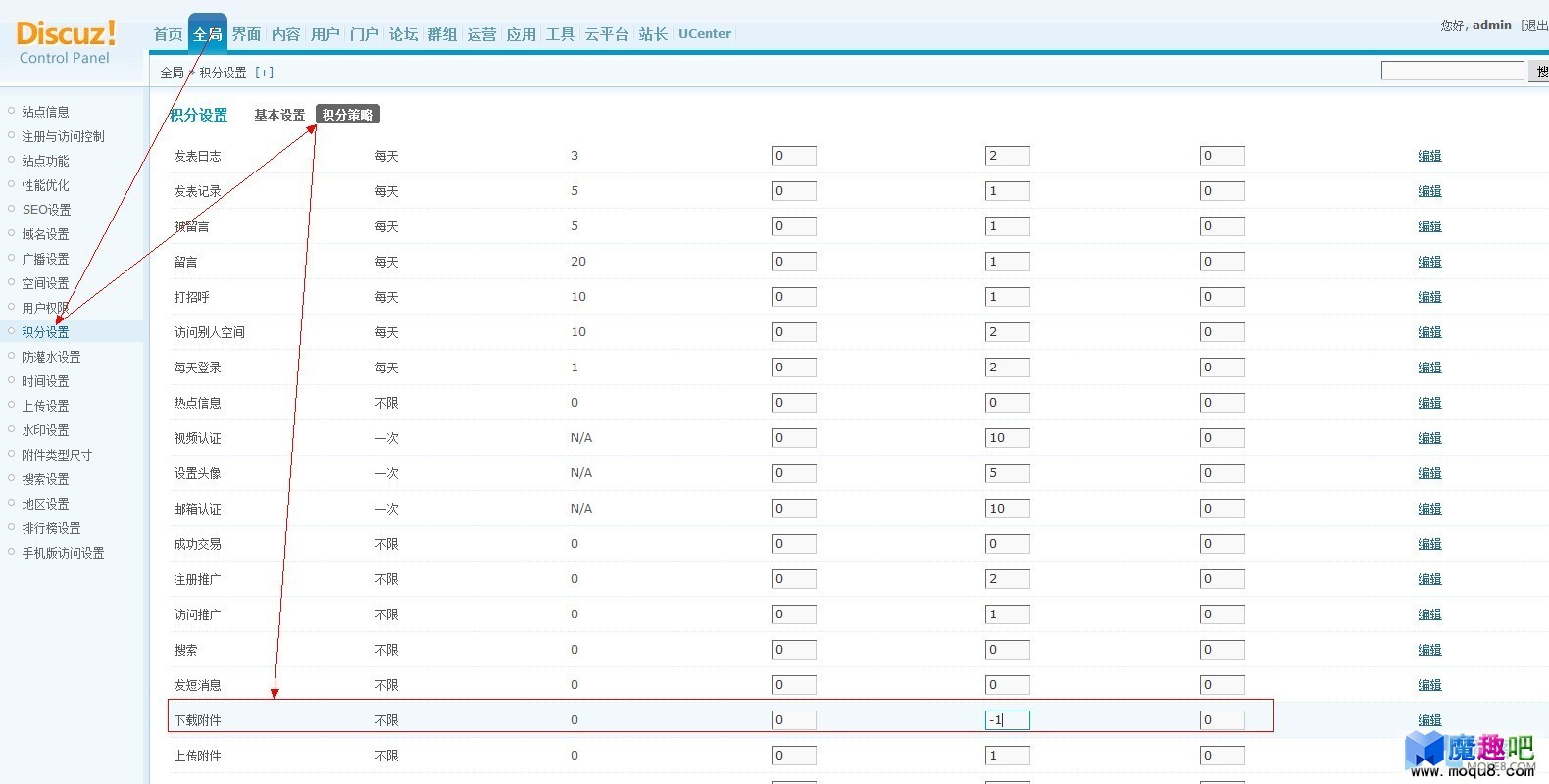1549x784 pixels.
Task: Switch to the 基本设置 tab
Action: pyautogui.click(x=279, y=115)
